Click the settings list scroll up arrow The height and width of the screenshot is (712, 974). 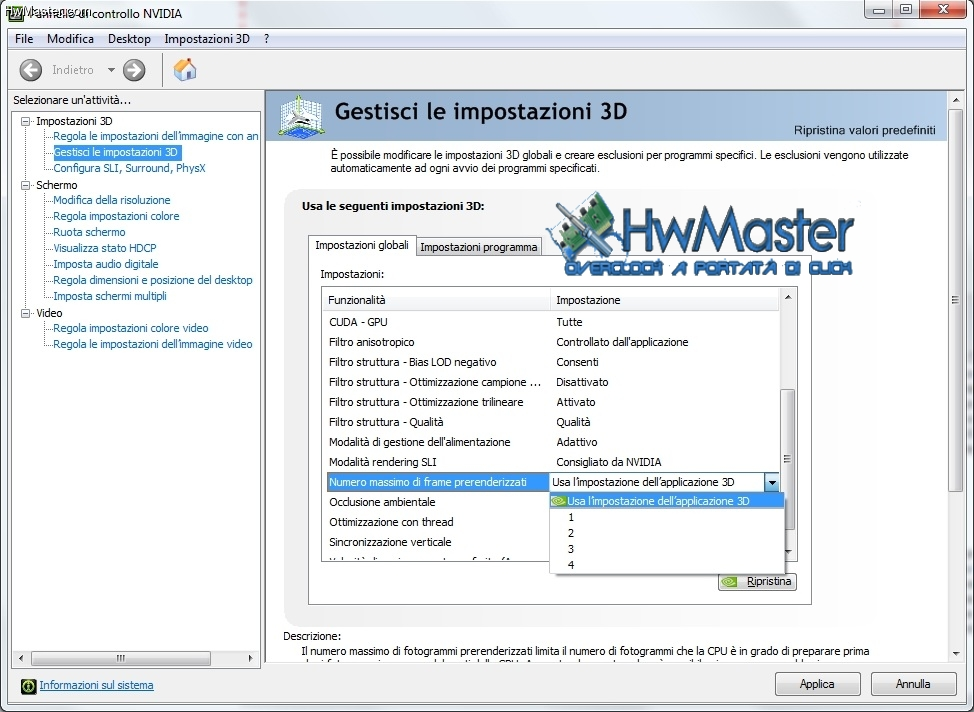[788, 297]
